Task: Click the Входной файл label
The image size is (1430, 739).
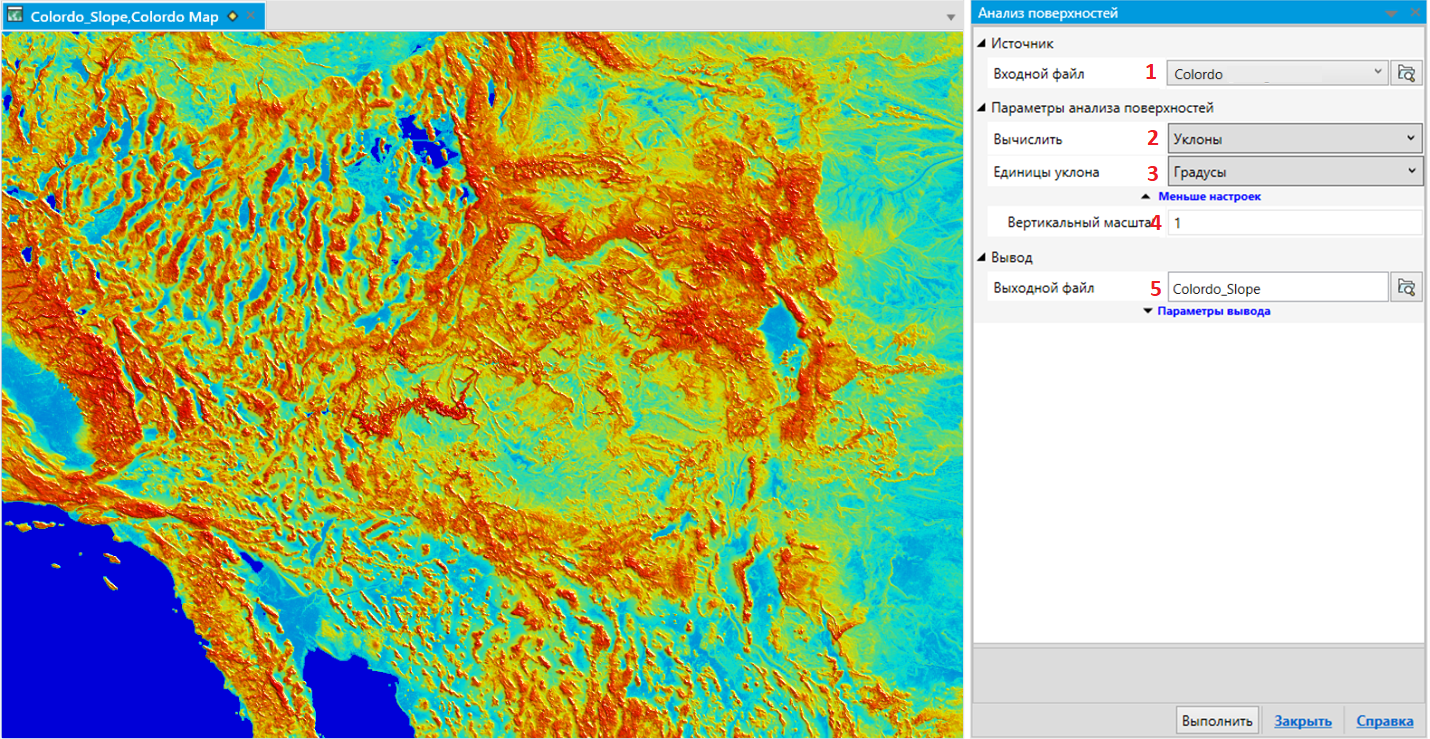Action: click(x=1038, y=73)
